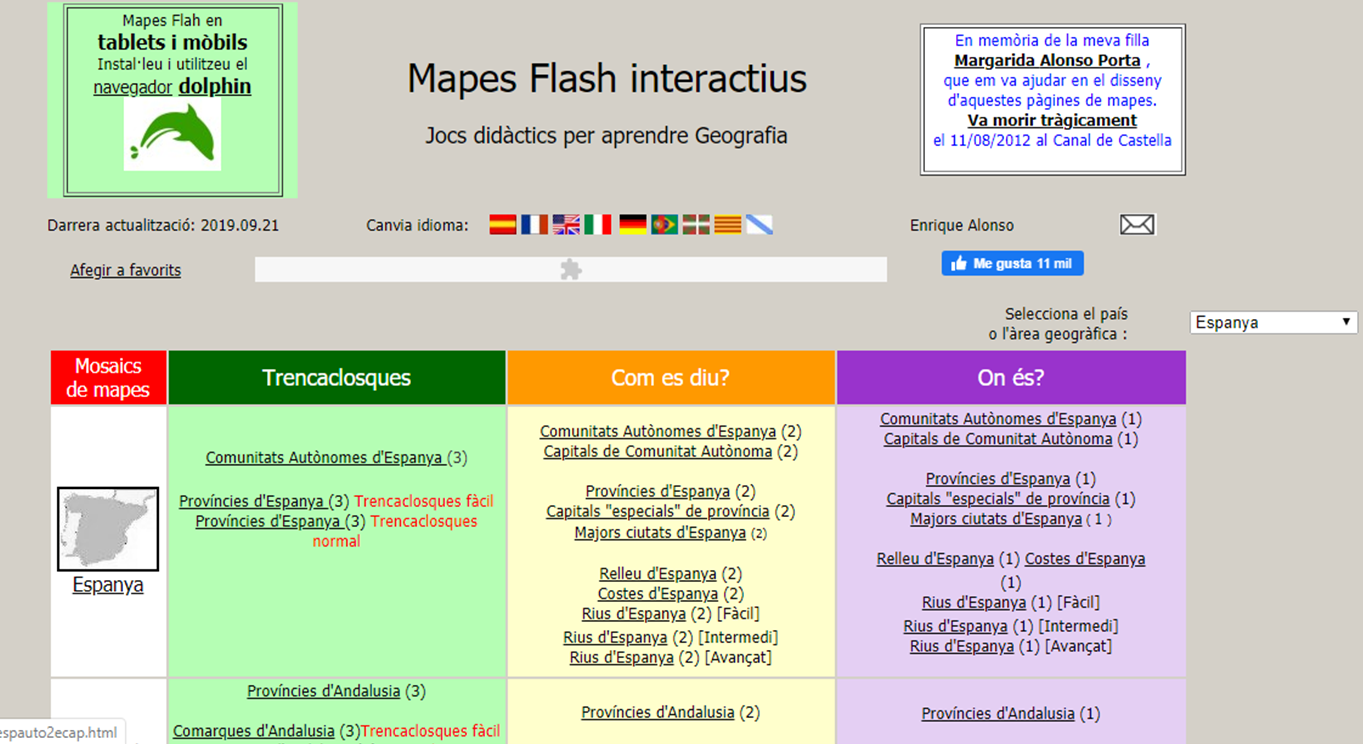Screen dimensions: 1363x744
Task: Click the French flag icon
Action: coord(534,225)
